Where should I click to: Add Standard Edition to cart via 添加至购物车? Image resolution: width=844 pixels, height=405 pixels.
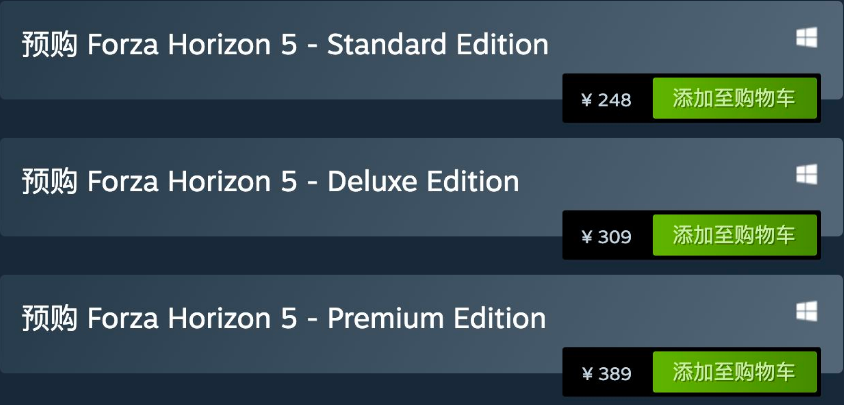(735, 99)
